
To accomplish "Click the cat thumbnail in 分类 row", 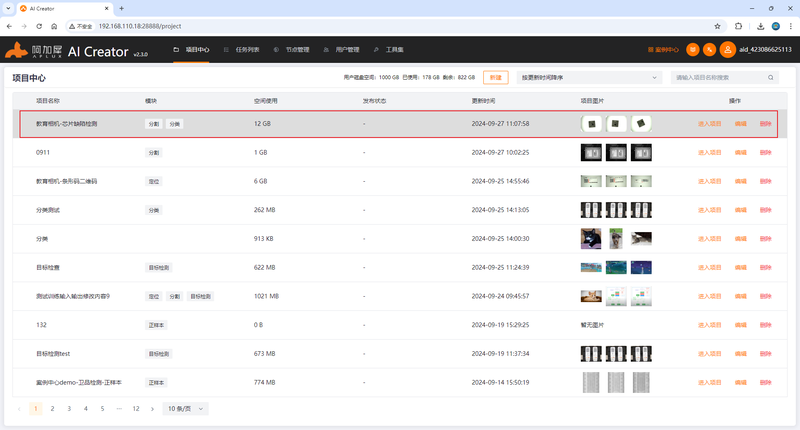I will point(591,239).
